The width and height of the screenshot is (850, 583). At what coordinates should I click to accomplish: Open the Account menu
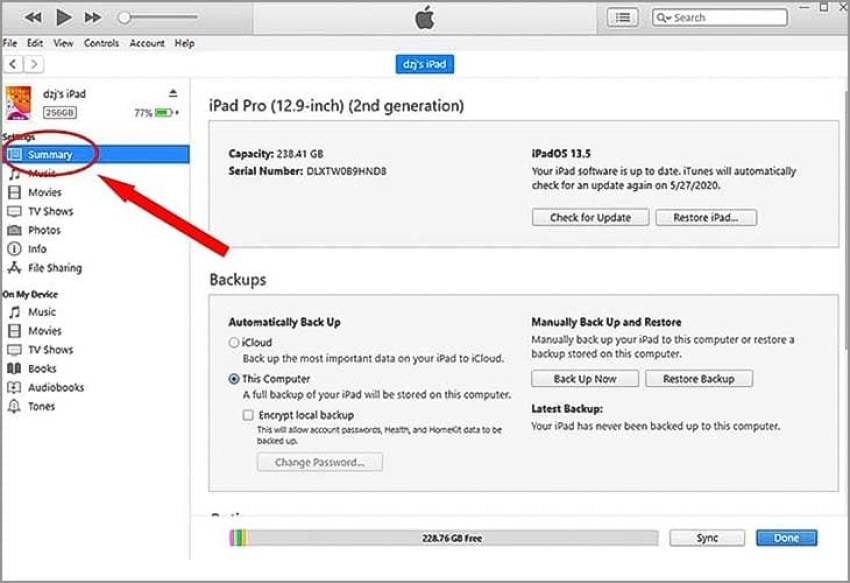click(x=147, y=44)
